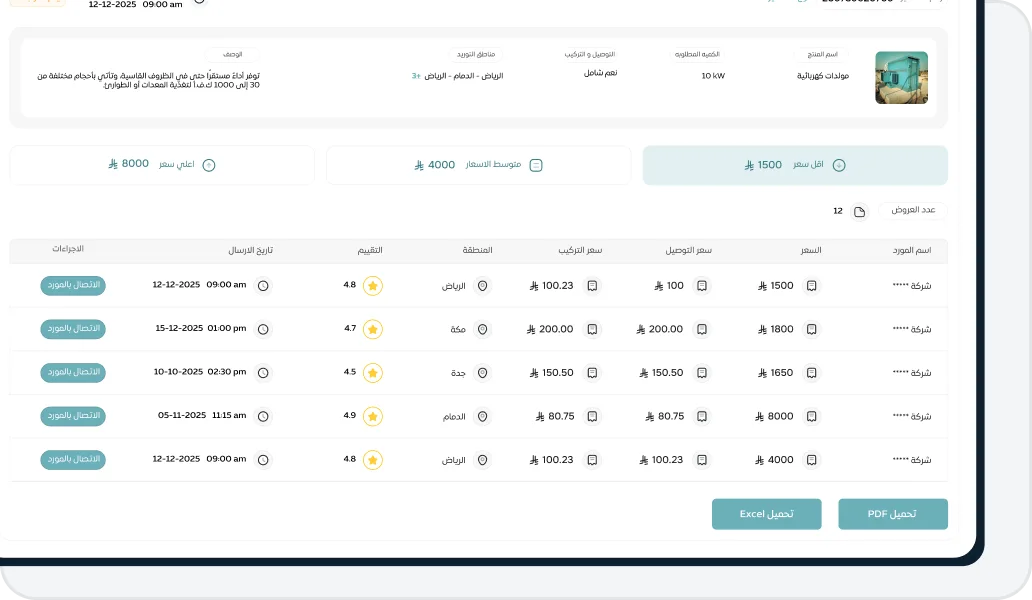Click the delivery price icon beside 80.75
The height and width of the screenshot is (600, 1032).
[x=702, y=416]
